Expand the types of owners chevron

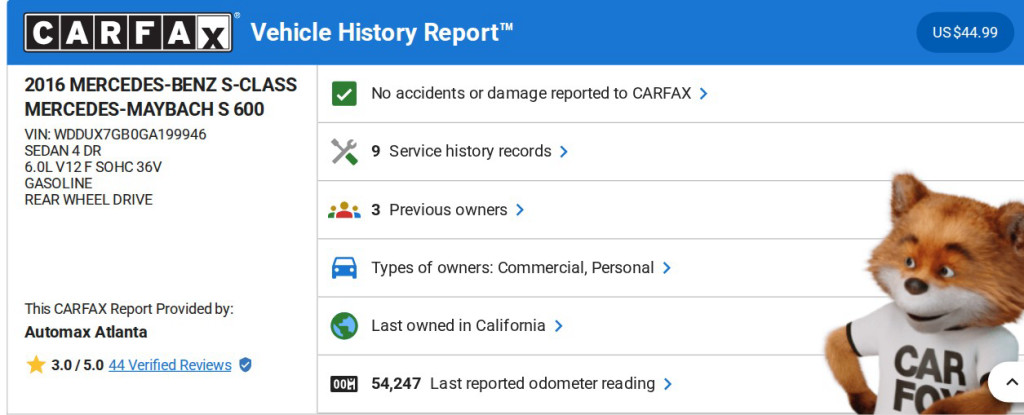pos(667,268)
